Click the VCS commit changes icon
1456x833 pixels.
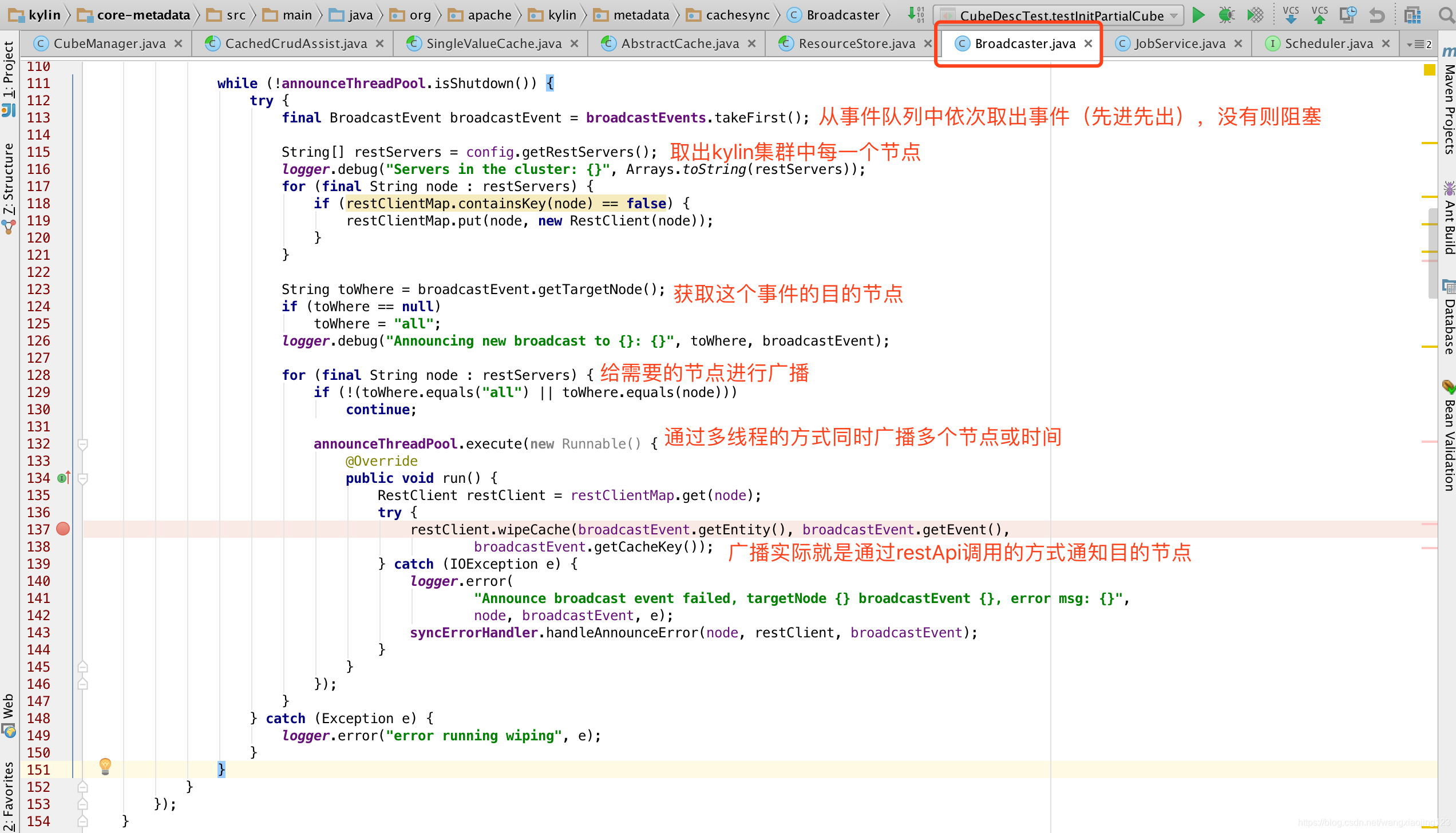click(1320, 15)
